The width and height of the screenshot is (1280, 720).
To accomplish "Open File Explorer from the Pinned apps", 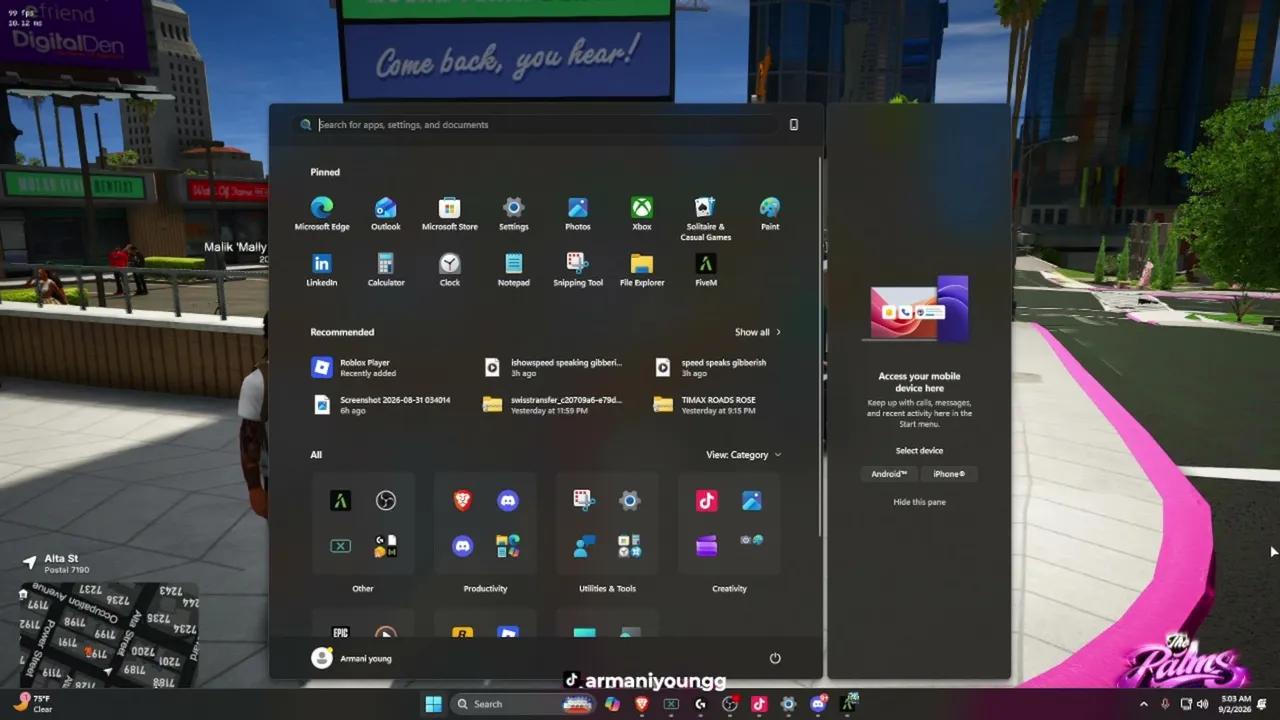I will pos(642,270).
